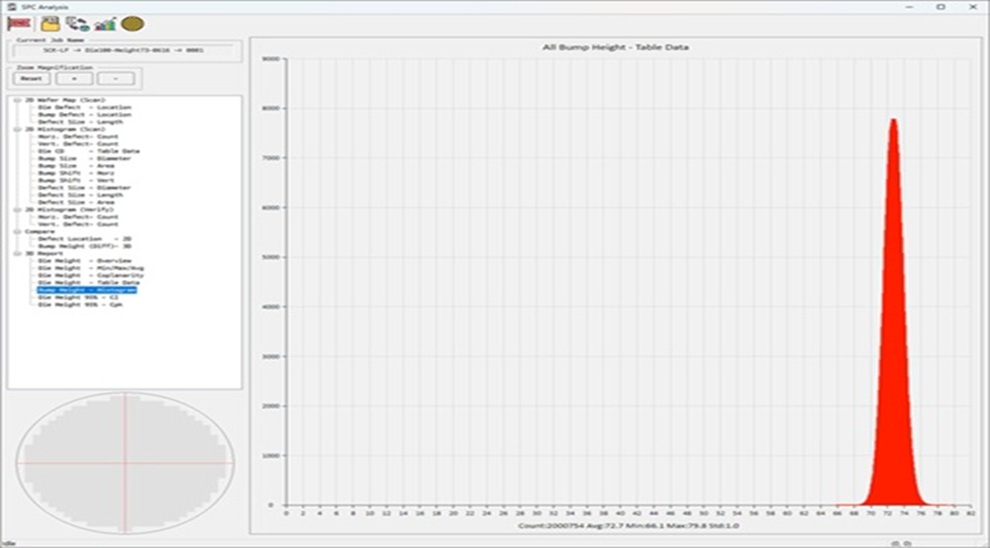The width and height of the screenshot is (990, 548).
Task: Click the All Bump Height chart title
Action: tap(616, 47)
